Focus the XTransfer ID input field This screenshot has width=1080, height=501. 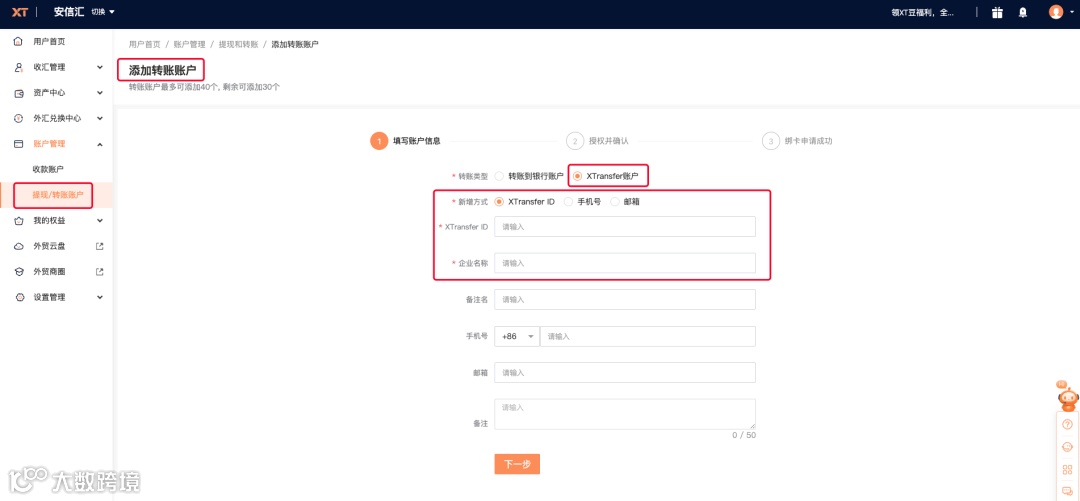(625, 226)
